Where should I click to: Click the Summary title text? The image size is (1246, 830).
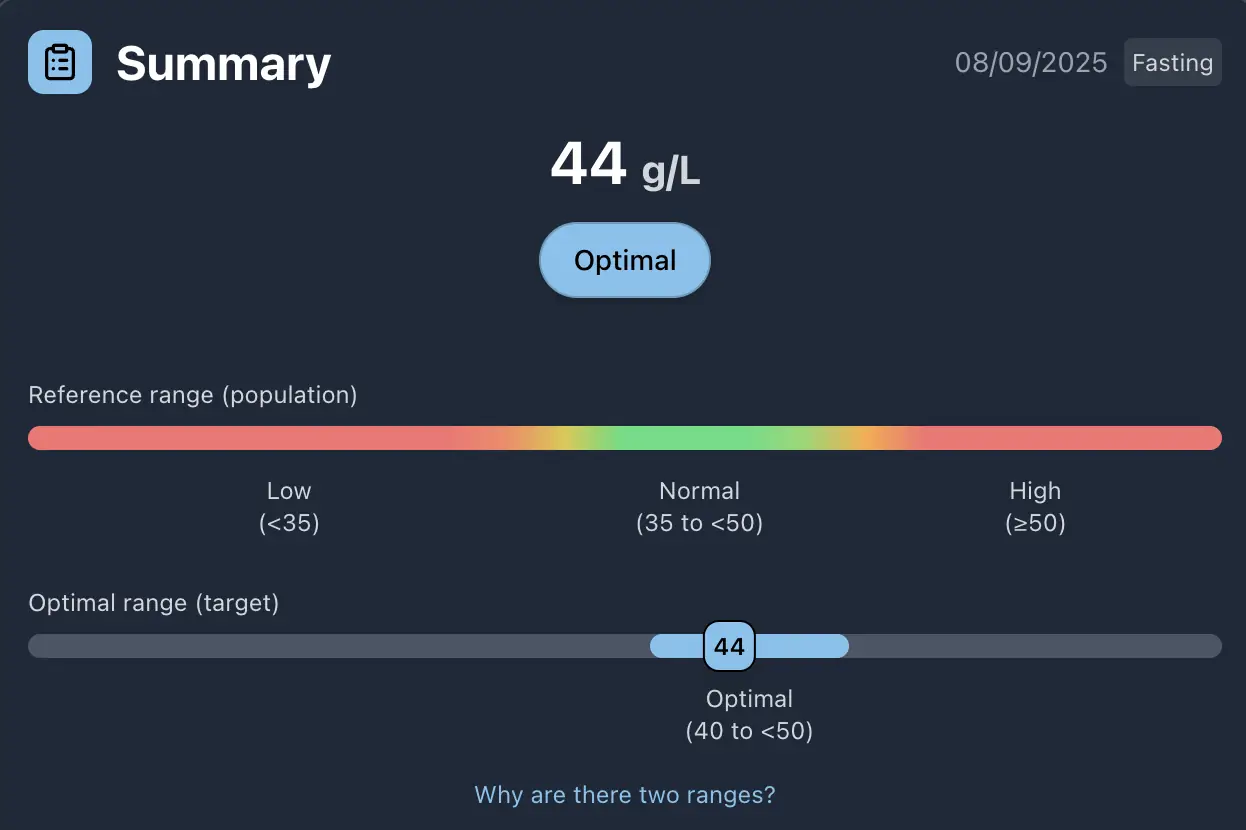coord(223,64)
